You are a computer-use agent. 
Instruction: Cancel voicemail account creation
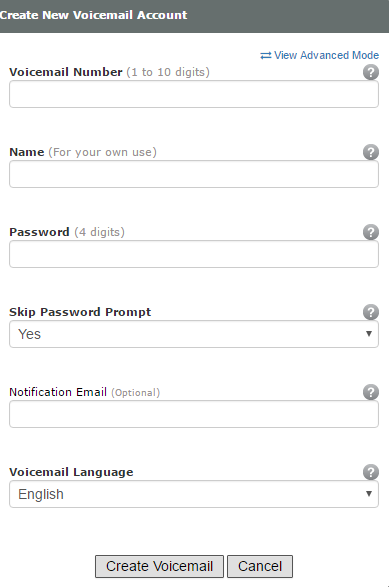260,566
